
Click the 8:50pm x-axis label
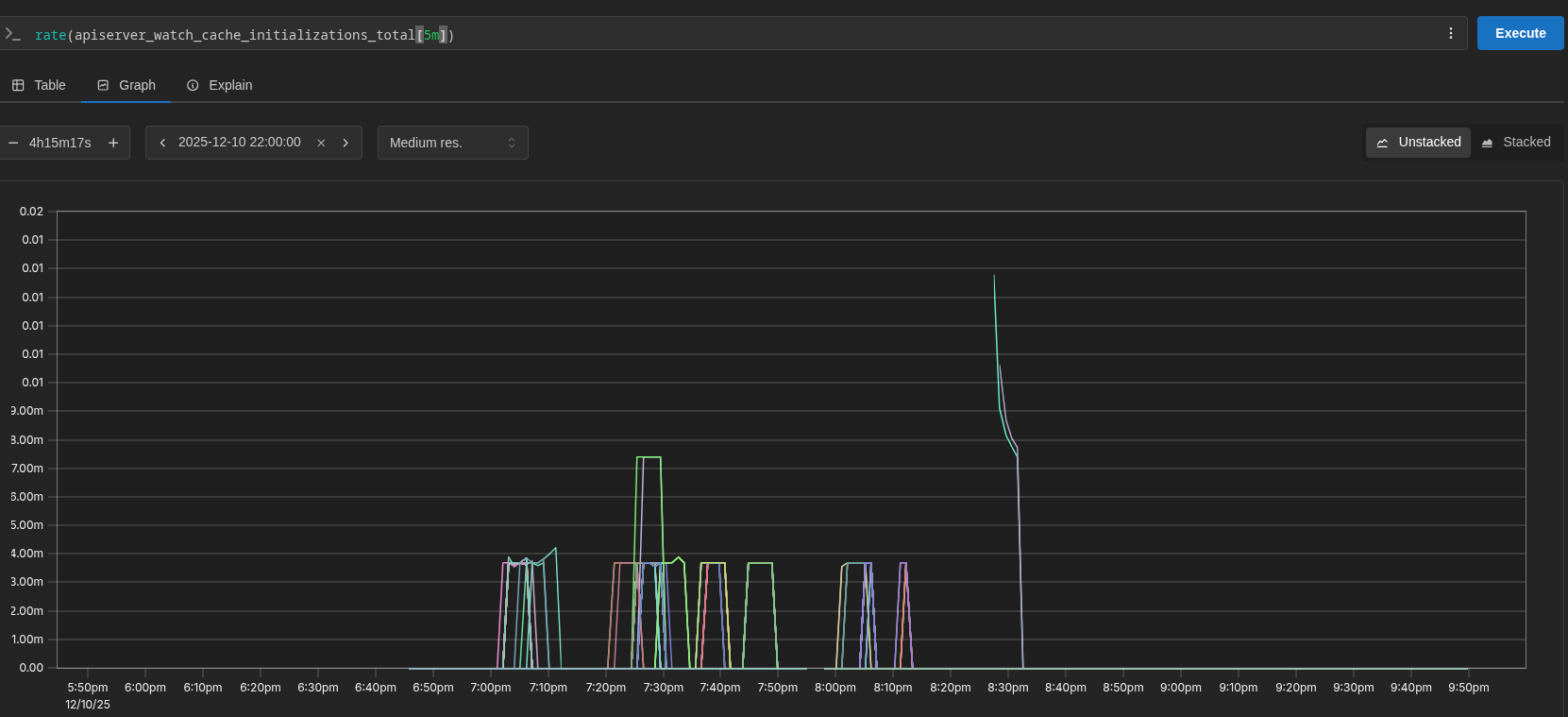click(1123, 688)
